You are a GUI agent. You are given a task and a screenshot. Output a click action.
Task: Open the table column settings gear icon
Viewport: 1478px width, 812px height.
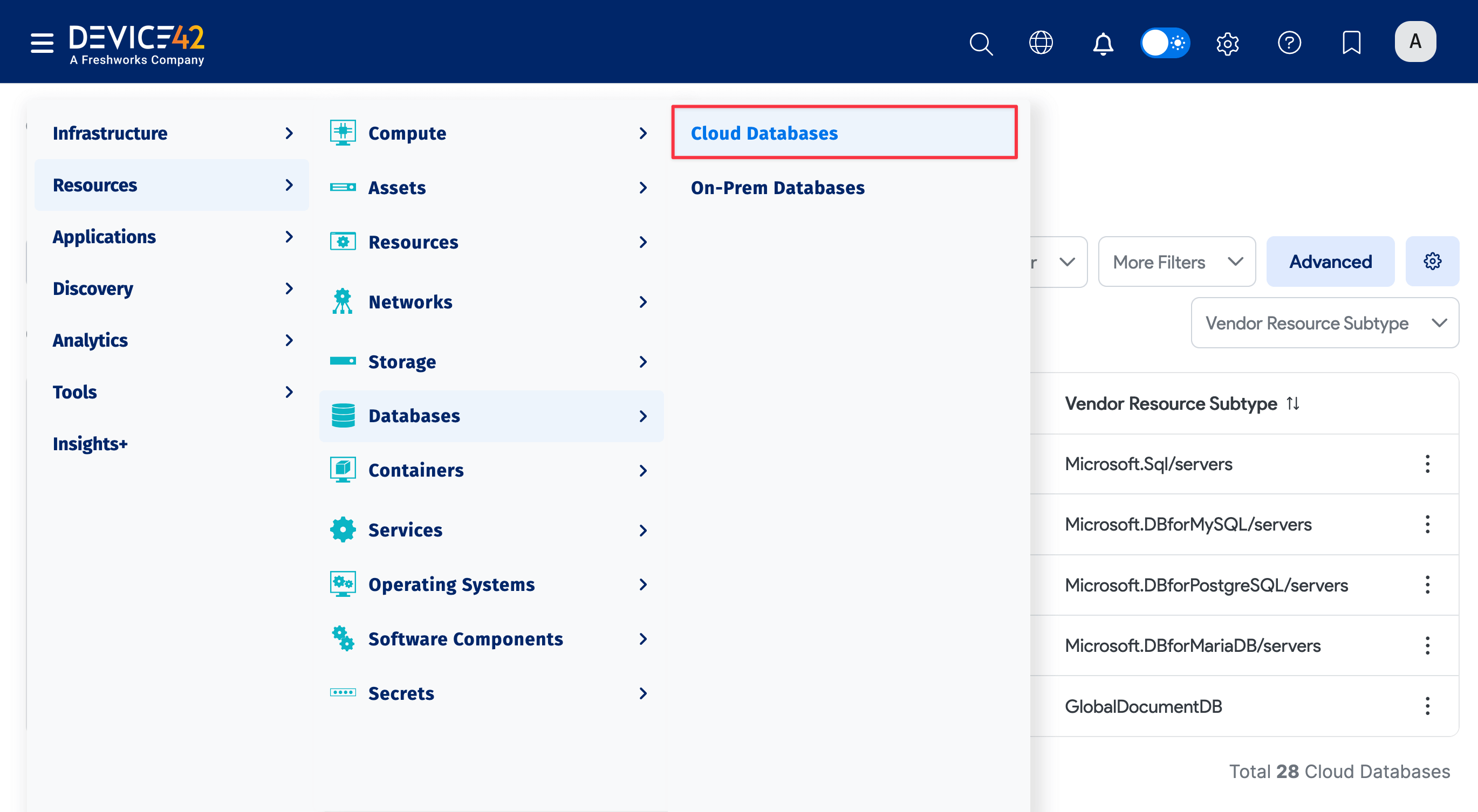coord(1432,262)
